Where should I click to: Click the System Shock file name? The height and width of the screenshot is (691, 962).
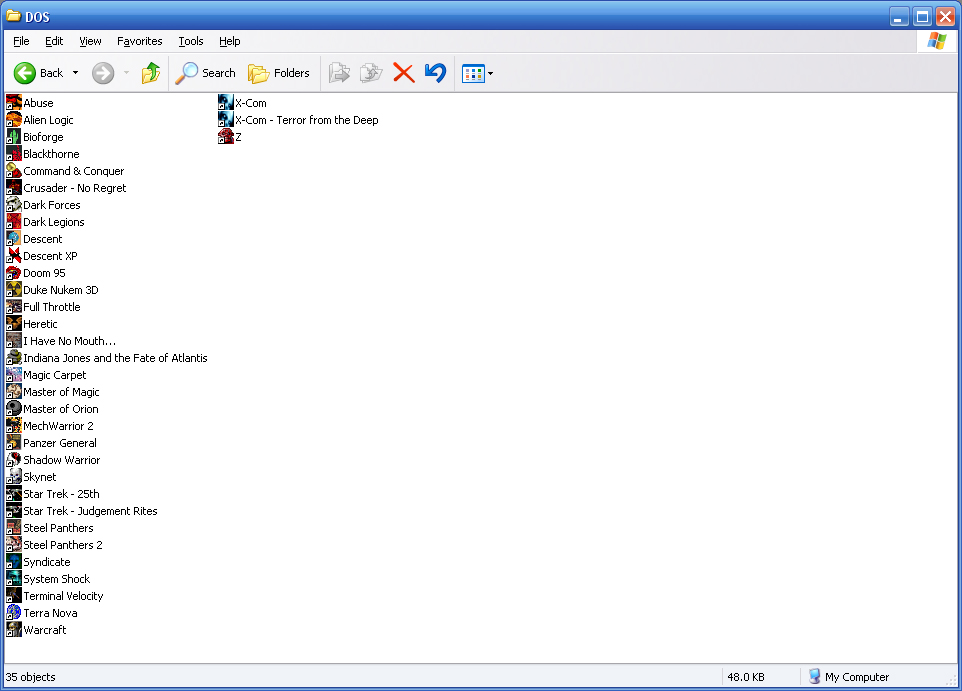pos(56,579)
